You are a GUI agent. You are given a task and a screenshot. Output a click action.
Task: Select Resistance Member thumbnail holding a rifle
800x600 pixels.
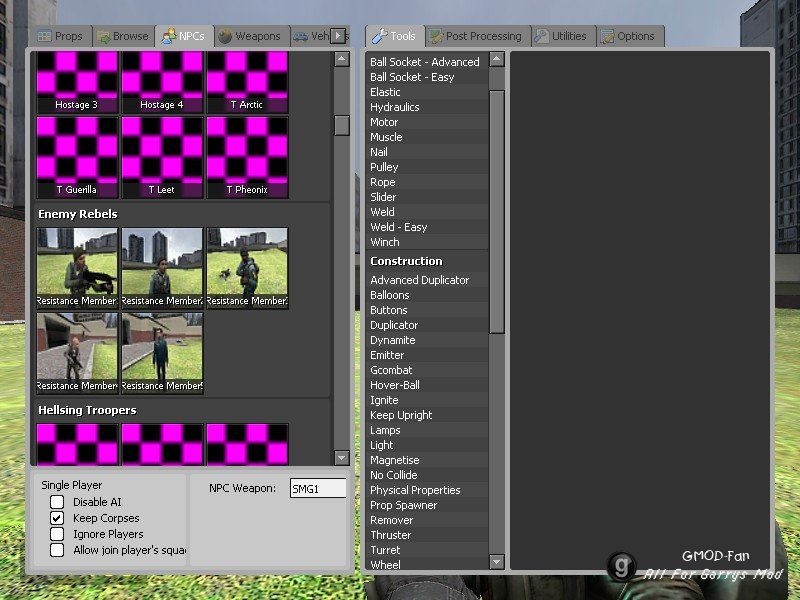[x=77, y=268]
